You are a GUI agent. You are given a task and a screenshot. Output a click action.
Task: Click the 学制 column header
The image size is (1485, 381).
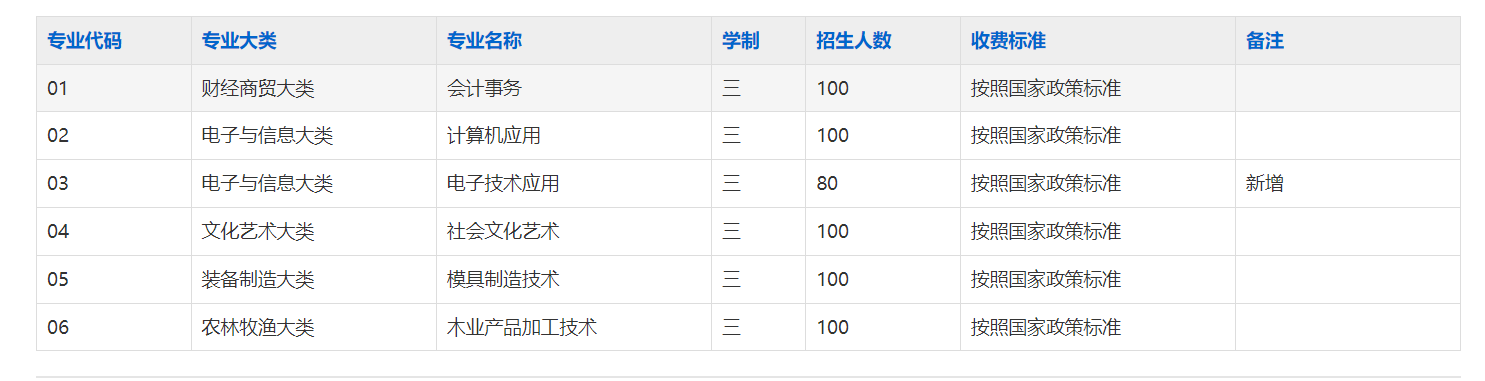pyautogui.click(x=759, y=41)
